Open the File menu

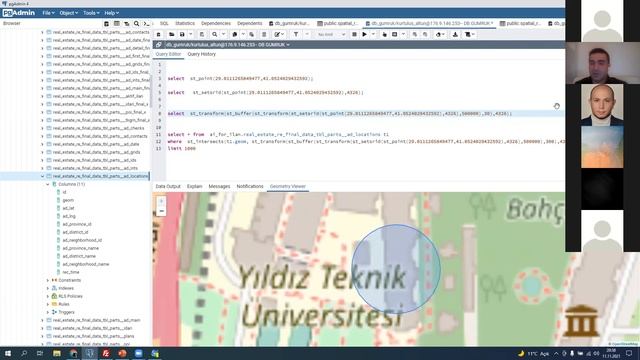[48, 13]
